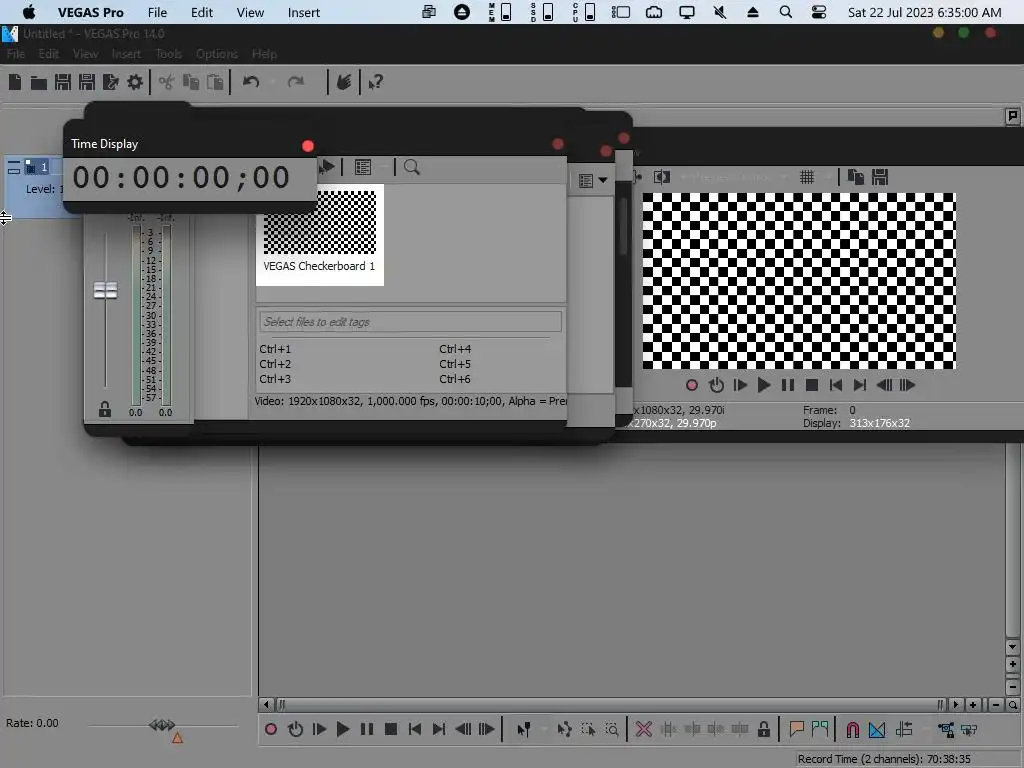Click the Undo arrow icon

(x=251, y=82)
